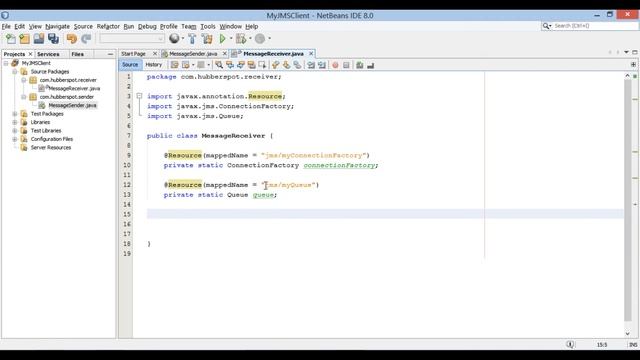This screenshot has width=640, height=360.
Task: Click the Comment icon in editor toolbar
Action: click(360, 65)
